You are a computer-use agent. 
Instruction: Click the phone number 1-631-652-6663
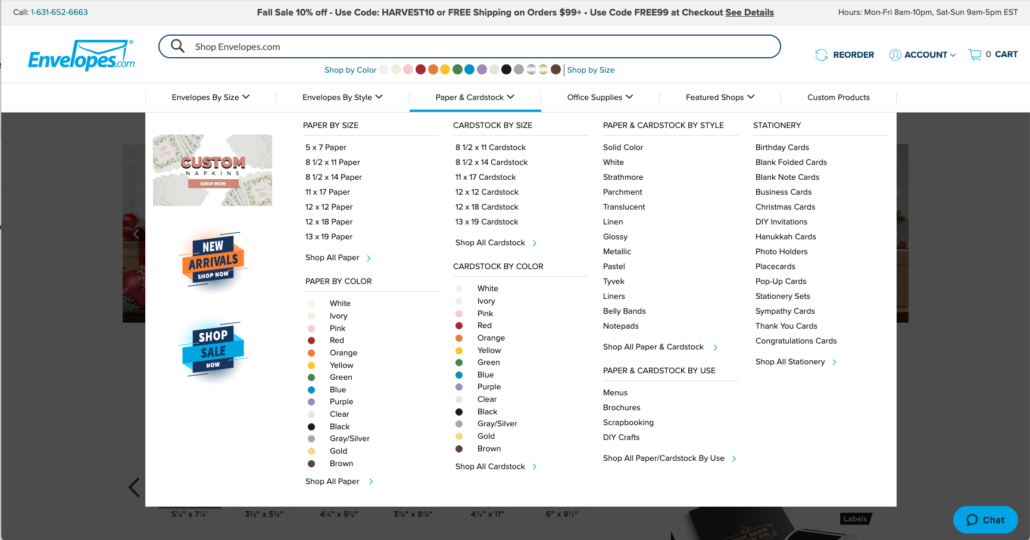pos(59,12)
